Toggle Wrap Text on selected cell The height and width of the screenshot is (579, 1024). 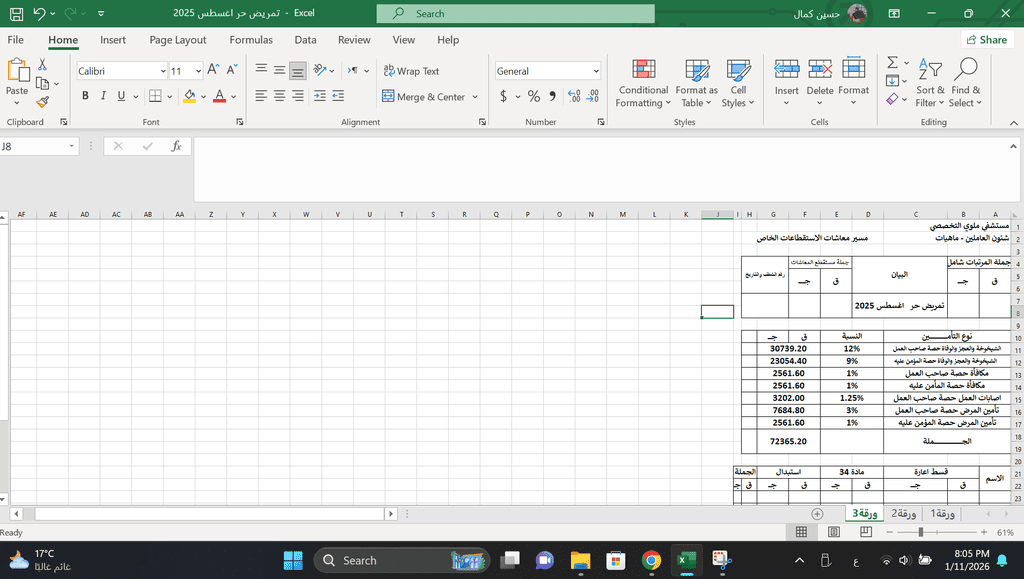tap(411, 71)
